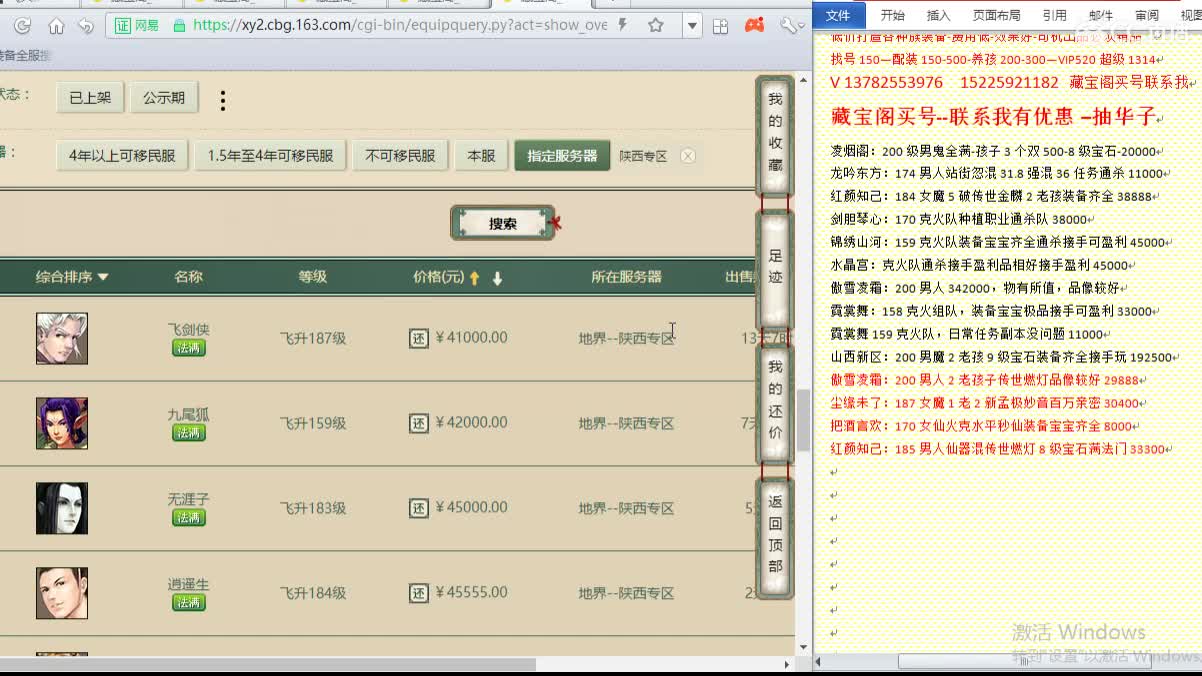Open the 我的还价 side panel
Screen dimensions: 1202x676
775,402
